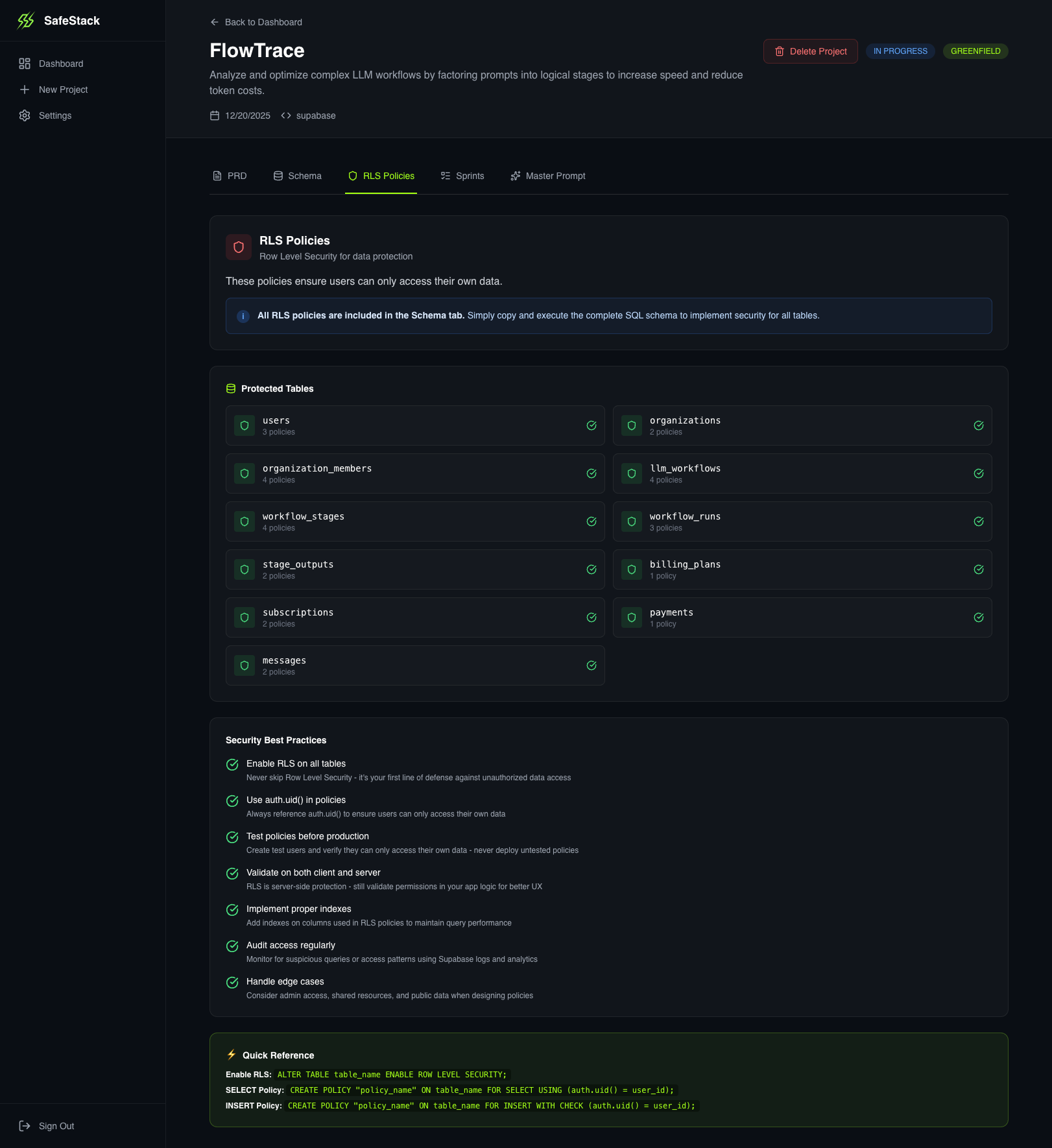
Task: Click the code brackets icon next to supabase
Action: tap(286, 115)
